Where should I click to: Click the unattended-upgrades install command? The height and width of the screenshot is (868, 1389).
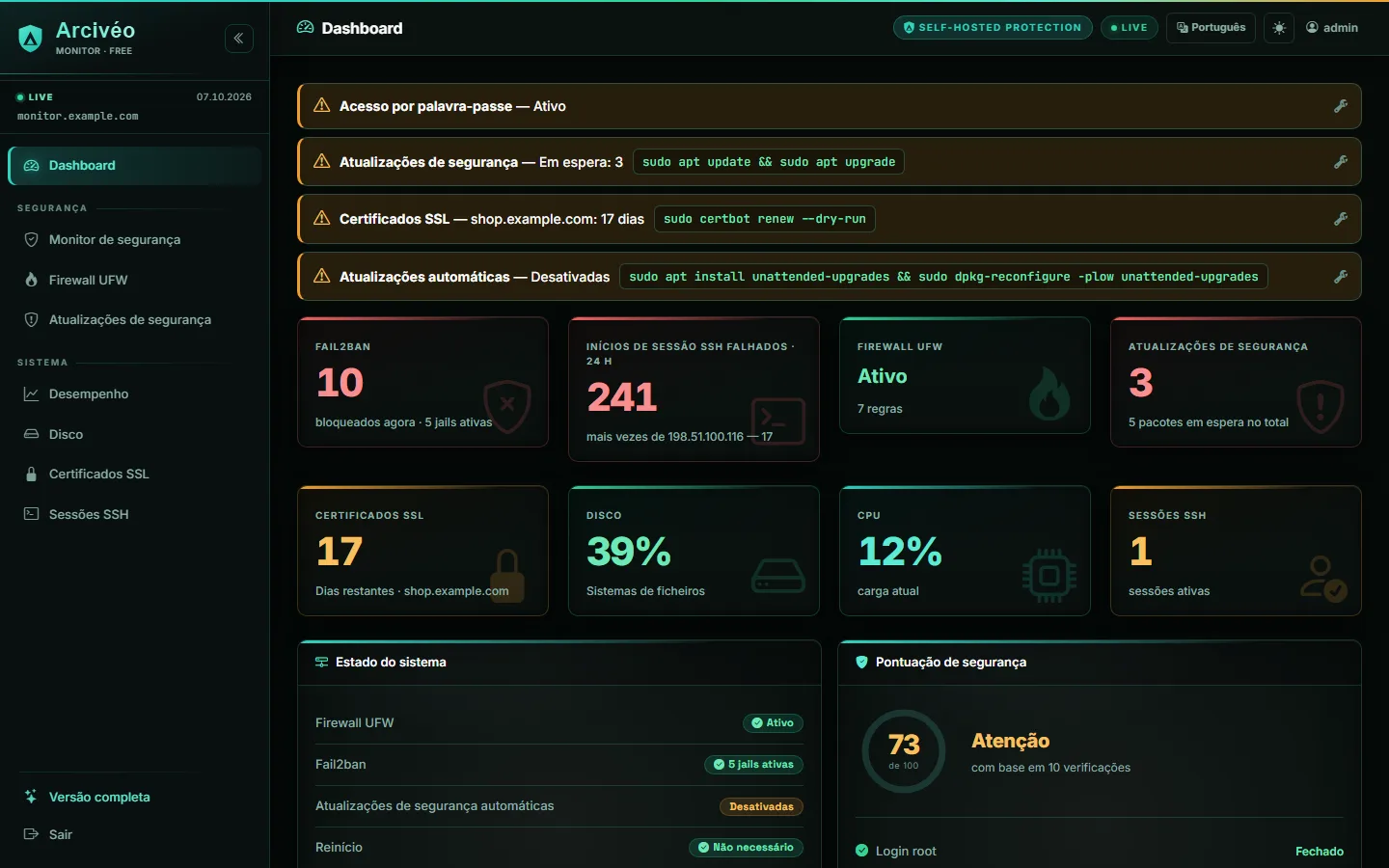point(943,277)
